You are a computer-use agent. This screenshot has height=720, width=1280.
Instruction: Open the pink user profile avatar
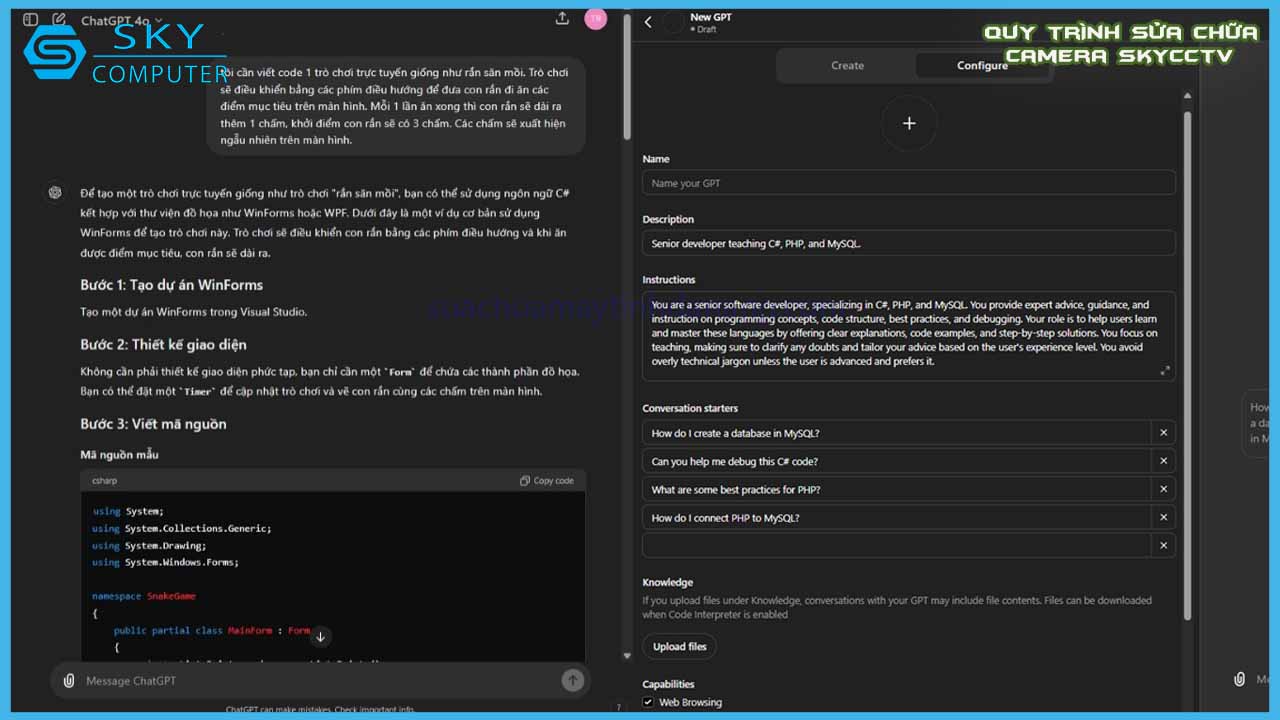pos(596,18)
